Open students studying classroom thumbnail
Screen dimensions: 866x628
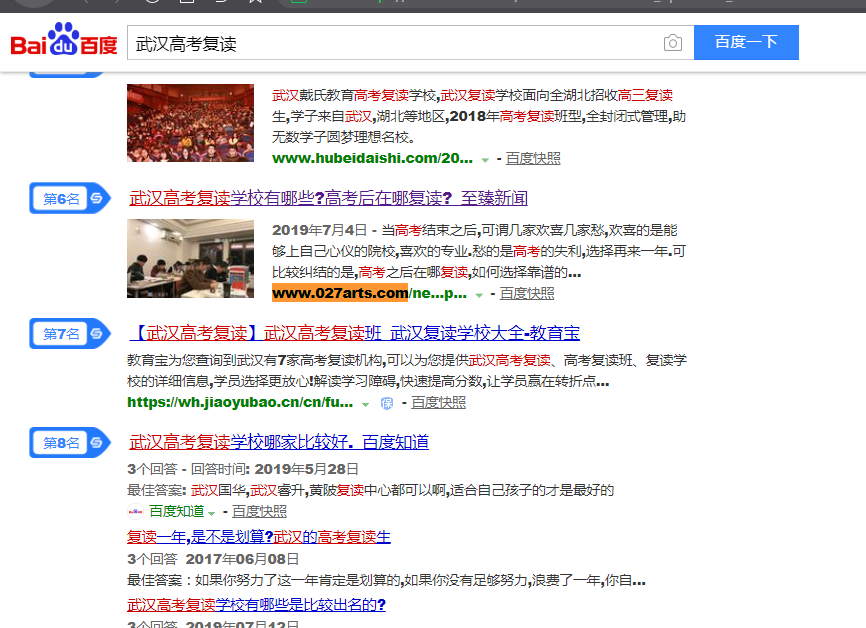pos(191,258)
